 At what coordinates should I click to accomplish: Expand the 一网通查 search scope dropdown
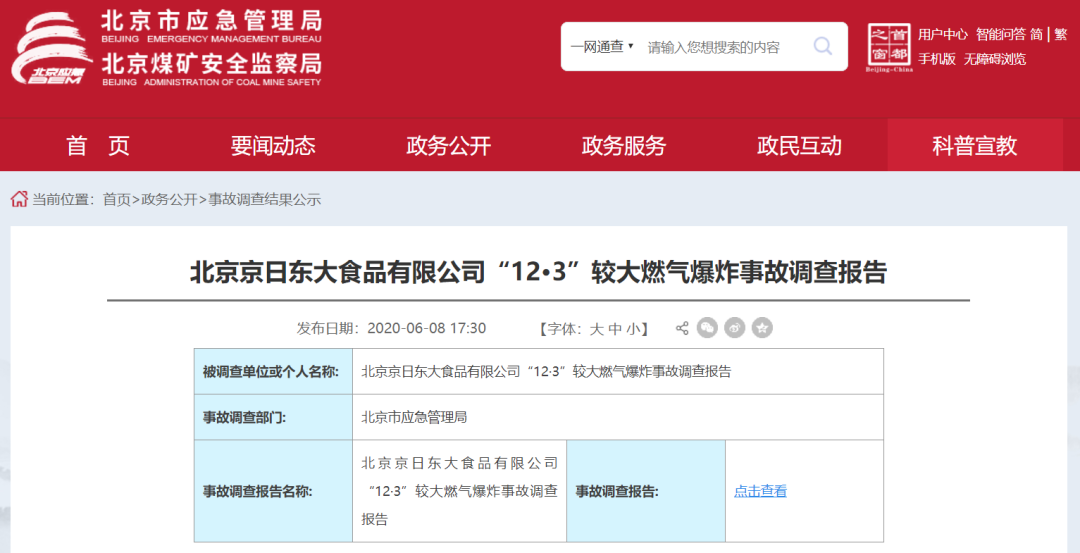601,47
